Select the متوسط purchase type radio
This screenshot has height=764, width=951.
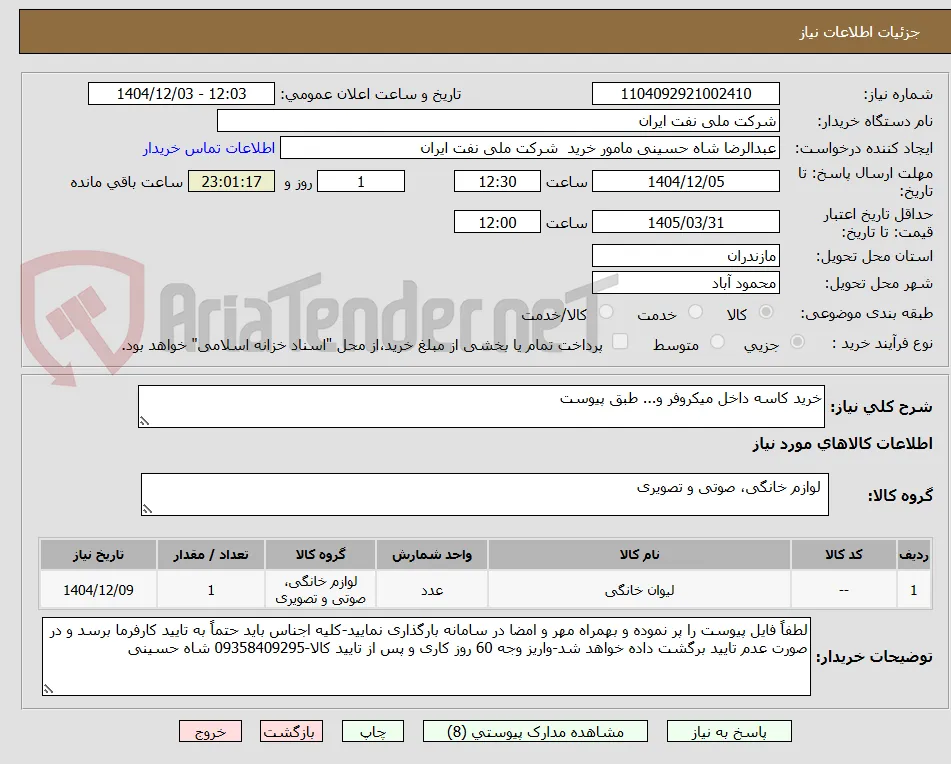click(x=717, y=342)
